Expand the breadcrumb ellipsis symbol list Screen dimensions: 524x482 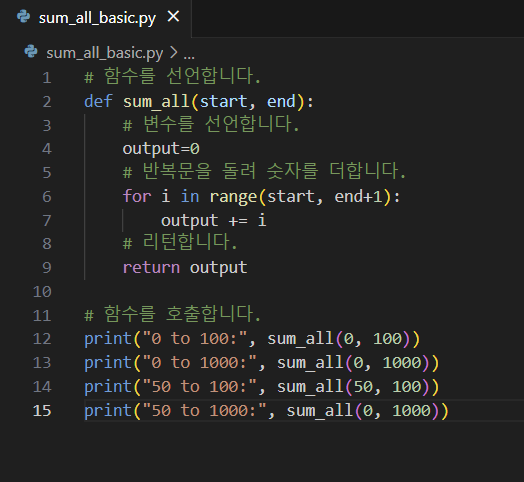tap(189, 55)
